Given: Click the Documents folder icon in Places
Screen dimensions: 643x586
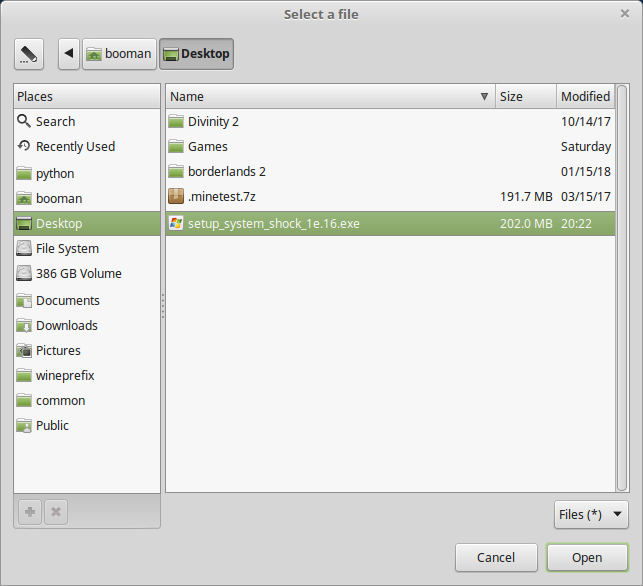Looking at the screenshot, I should [24, 301].
